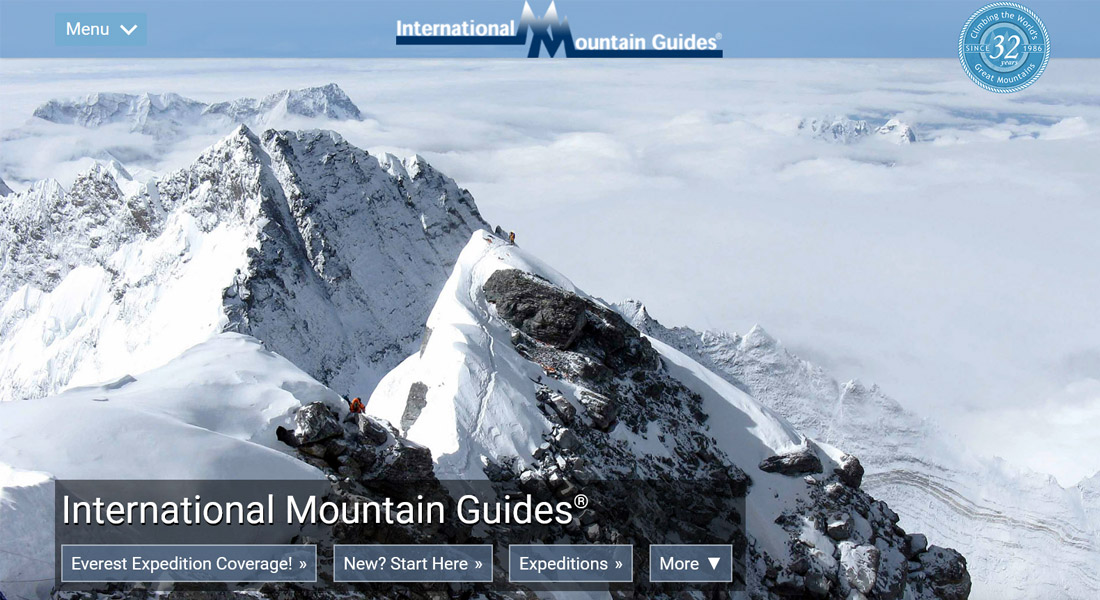Click the » arrow on Everest Expedition Coverage

point(302,564)
